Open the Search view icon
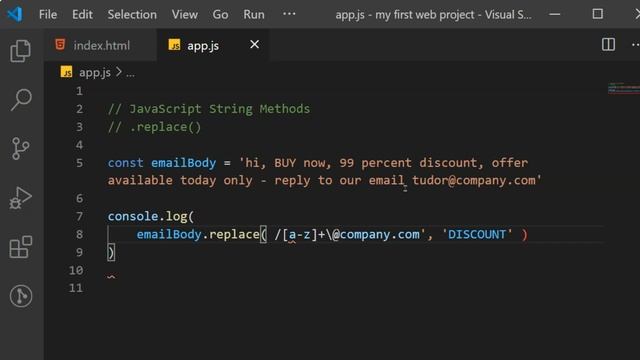 [20, 100]
